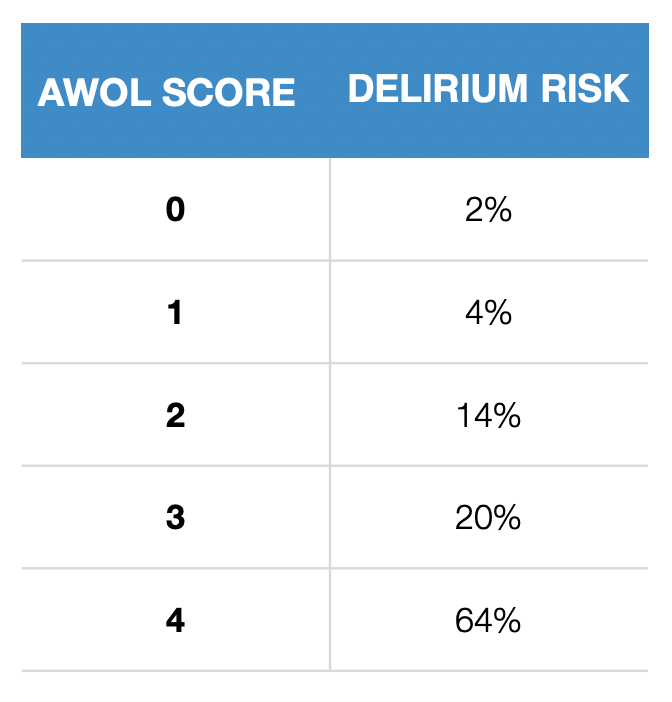672x702 pixels.
Task: Click the bottom border under the 64% row
Action: [489, 670]
